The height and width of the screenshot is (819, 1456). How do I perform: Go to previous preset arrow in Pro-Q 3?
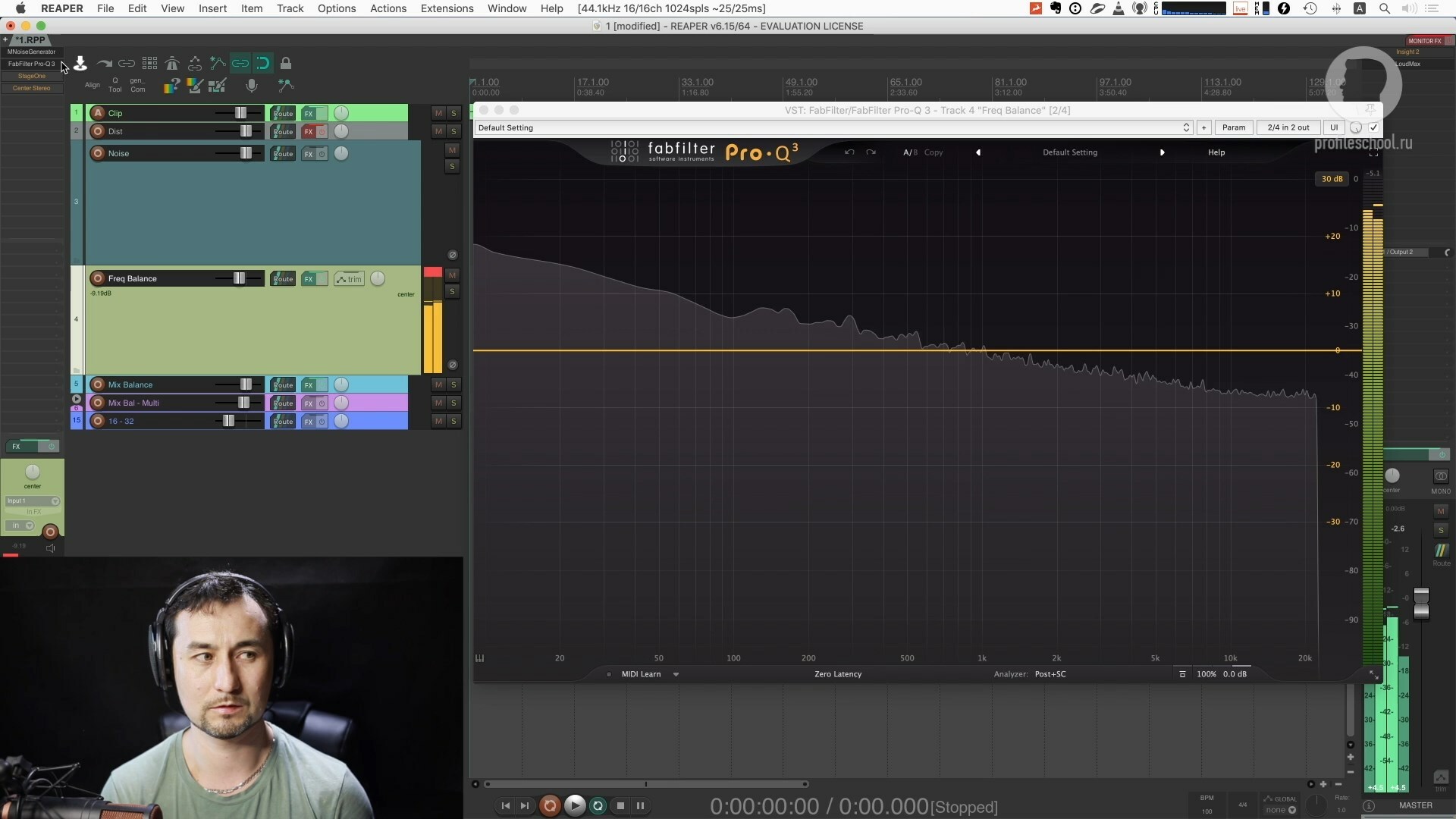coord(978,152)
